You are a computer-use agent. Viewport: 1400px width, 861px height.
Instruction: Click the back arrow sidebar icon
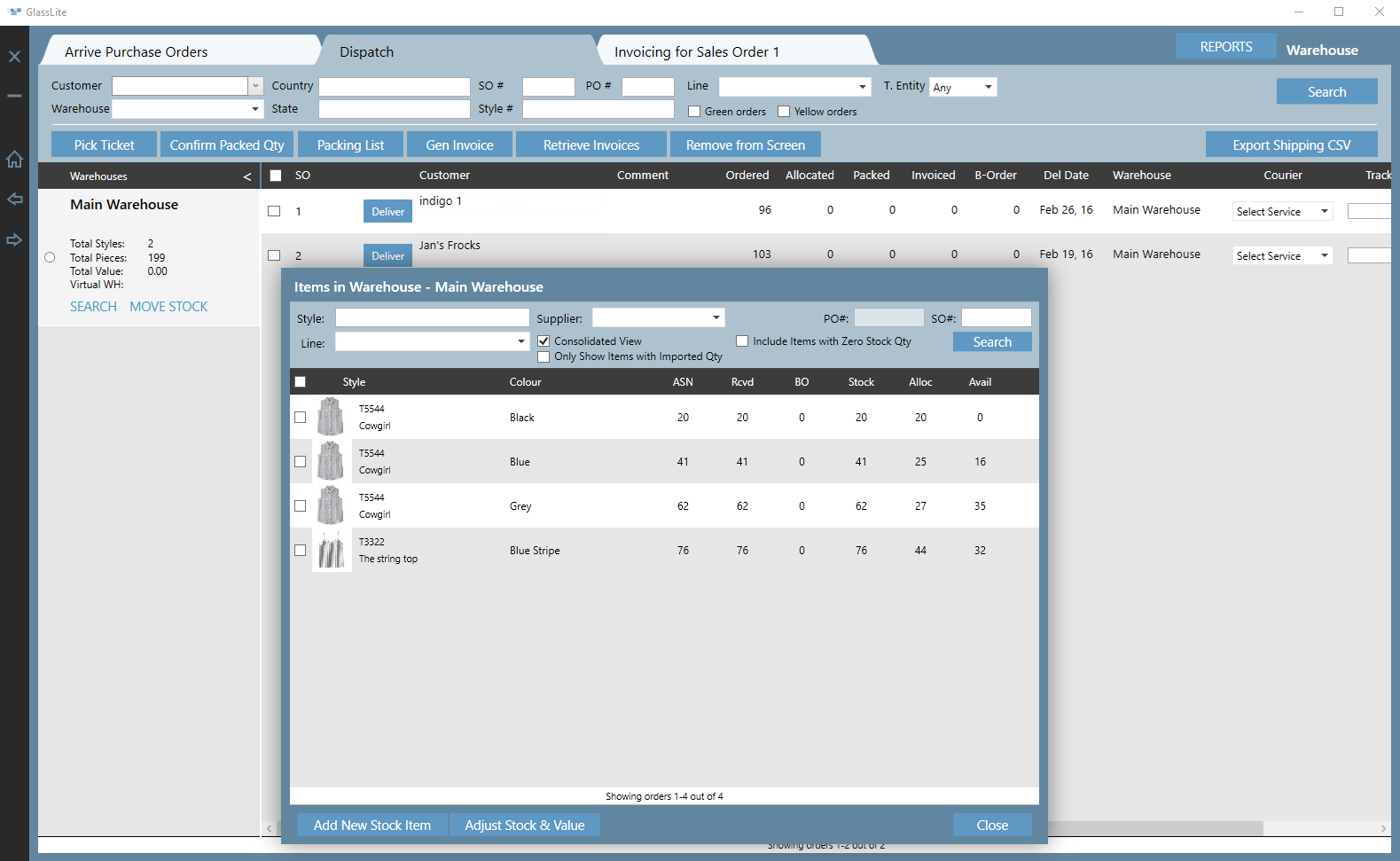pos(14,200)
